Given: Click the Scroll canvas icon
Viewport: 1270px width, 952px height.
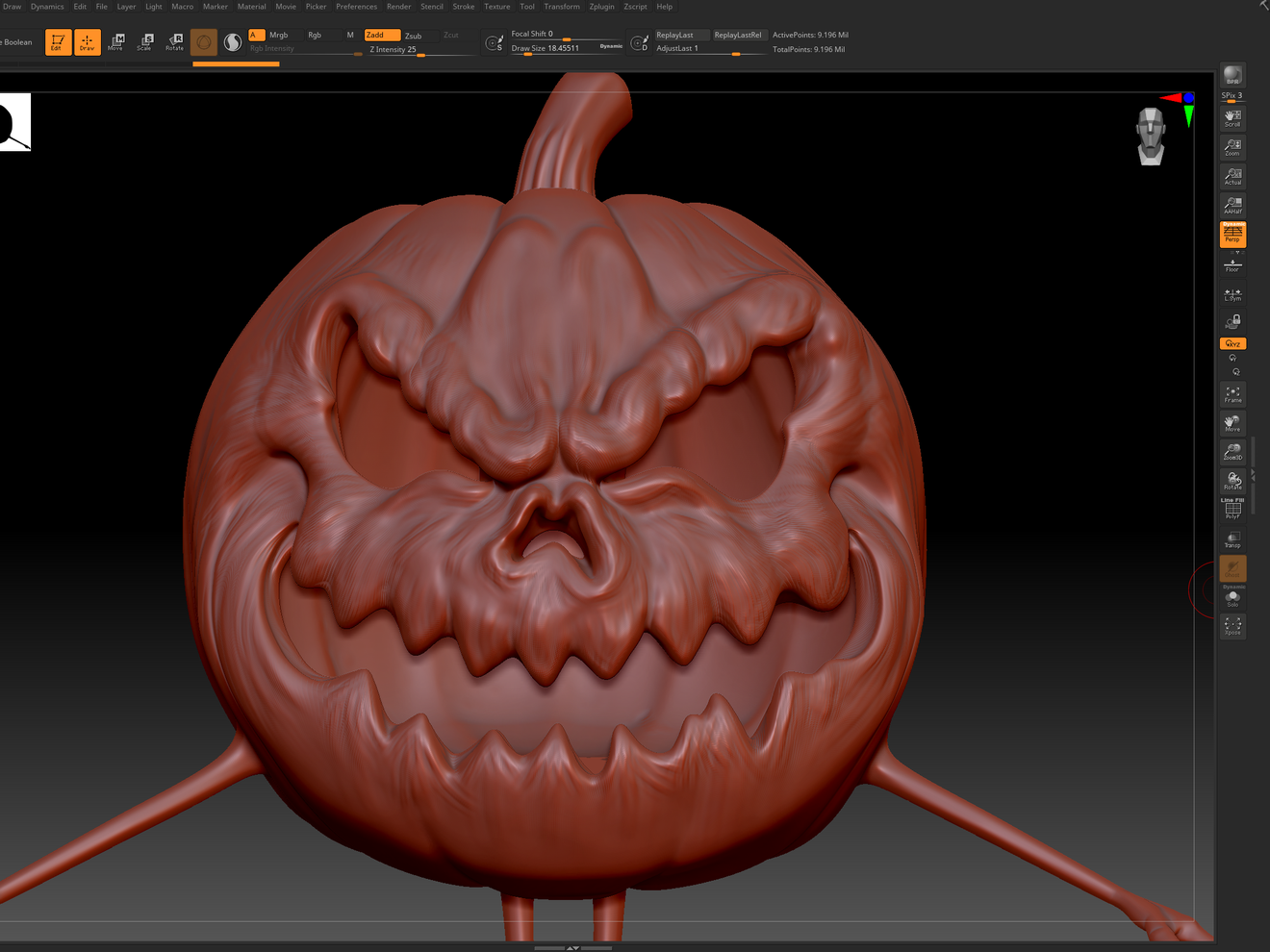Looking at the screenshot, I should click(1232, 118).
